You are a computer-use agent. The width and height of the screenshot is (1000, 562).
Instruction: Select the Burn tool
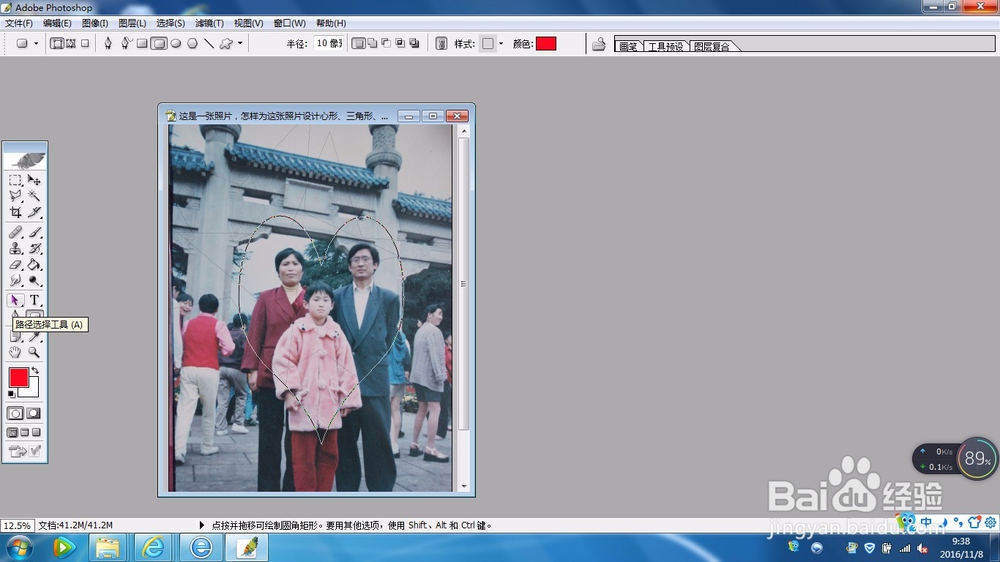[x=34, y=280]
